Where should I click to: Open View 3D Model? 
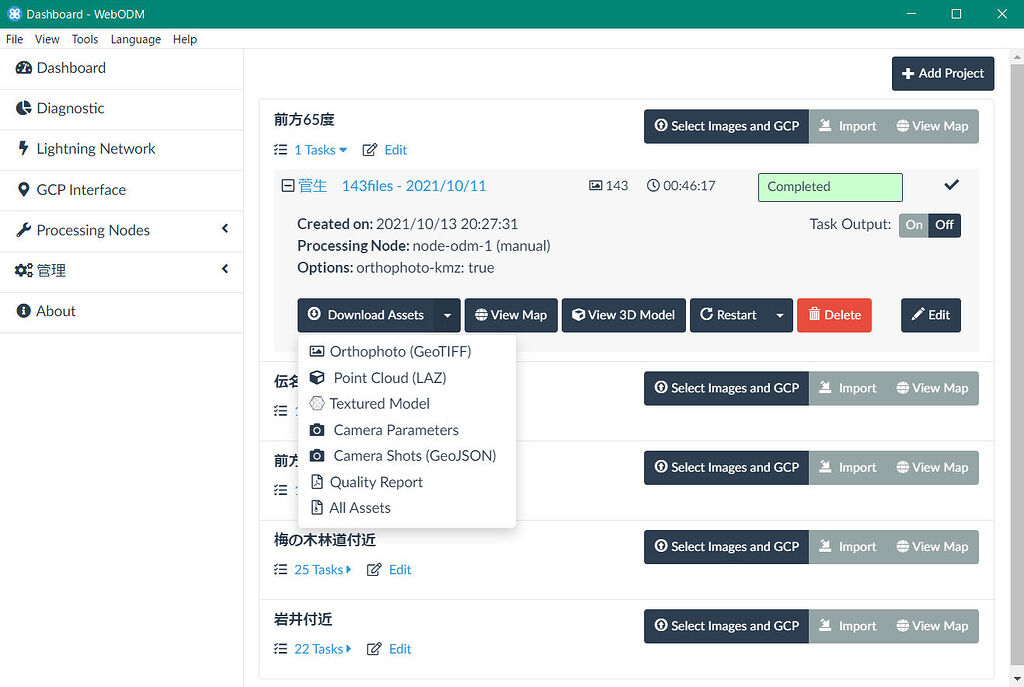624,315
